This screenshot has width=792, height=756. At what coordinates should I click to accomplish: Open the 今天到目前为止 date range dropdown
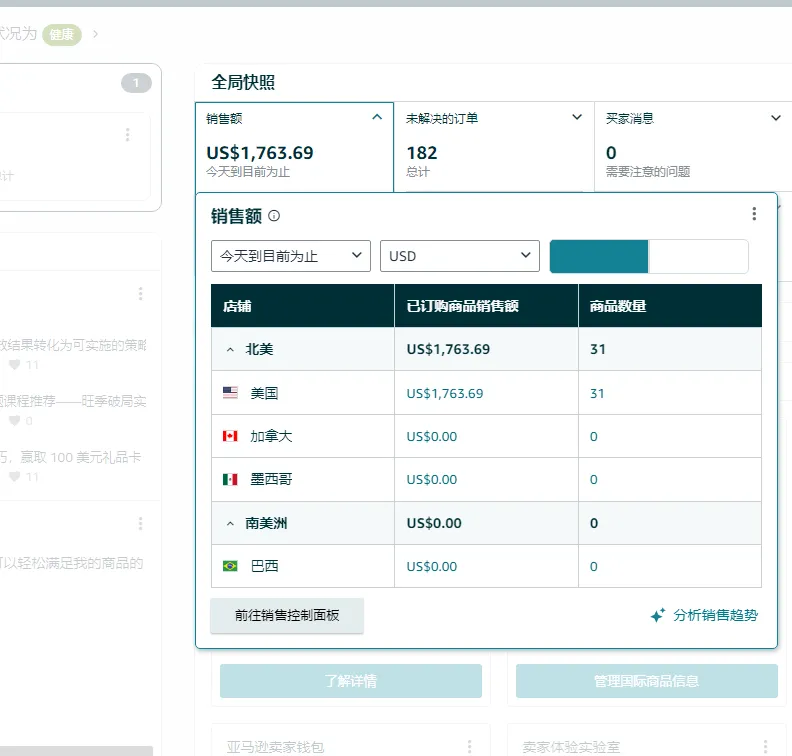click(291, 256)
